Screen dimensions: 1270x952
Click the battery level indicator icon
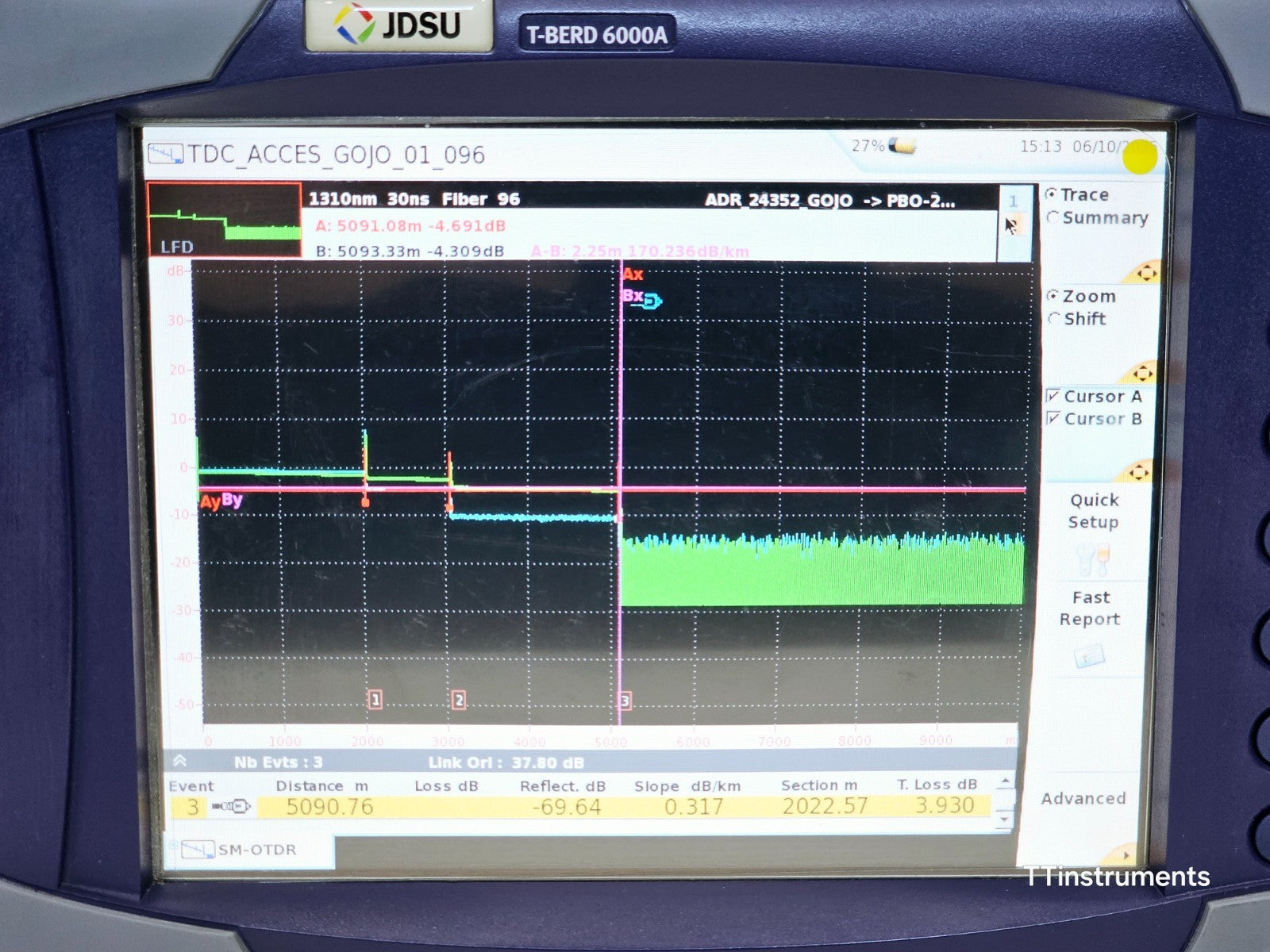[x=901, y=146]
